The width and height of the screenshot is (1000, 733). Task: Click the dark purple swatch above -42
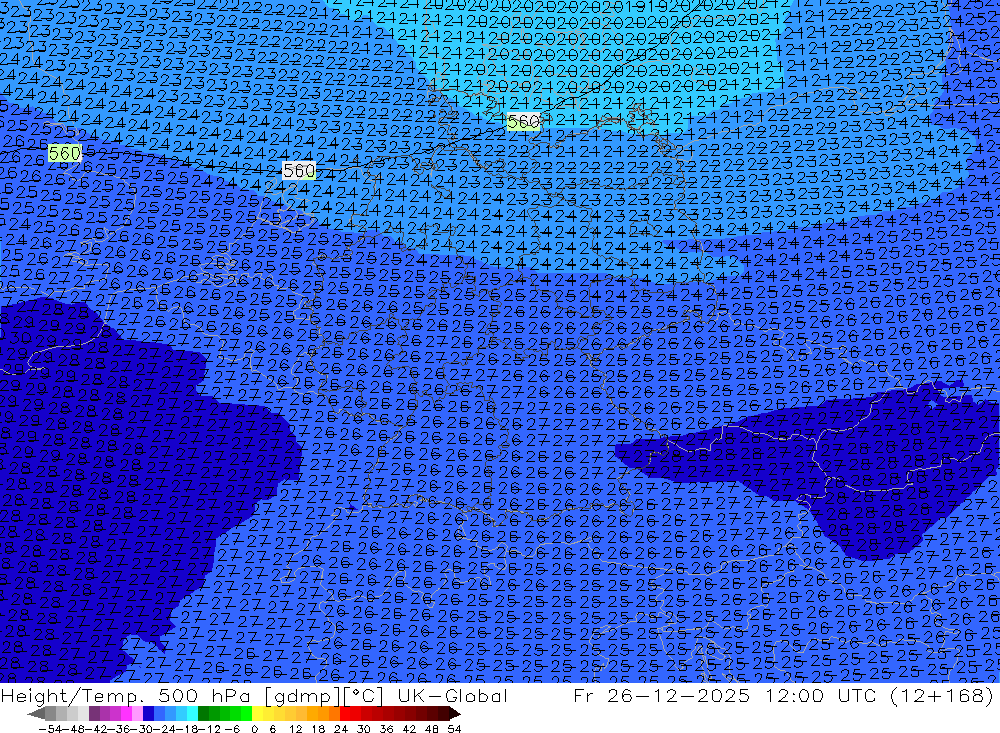click(94, 714)
